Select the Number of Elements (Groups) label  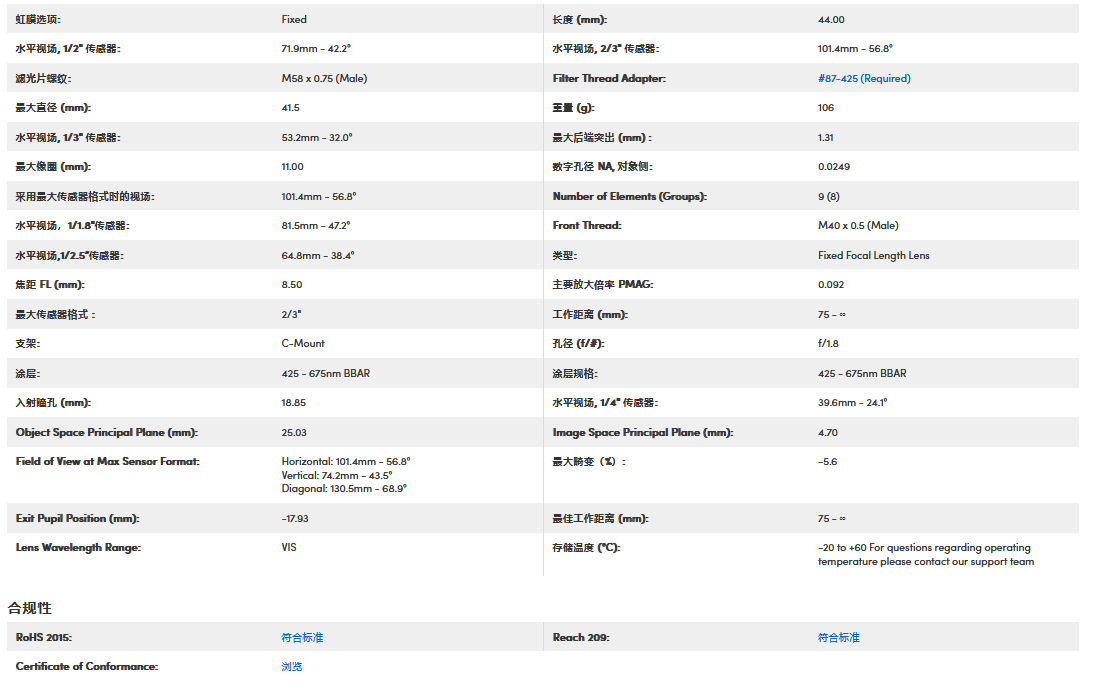[x=629, y=196]
